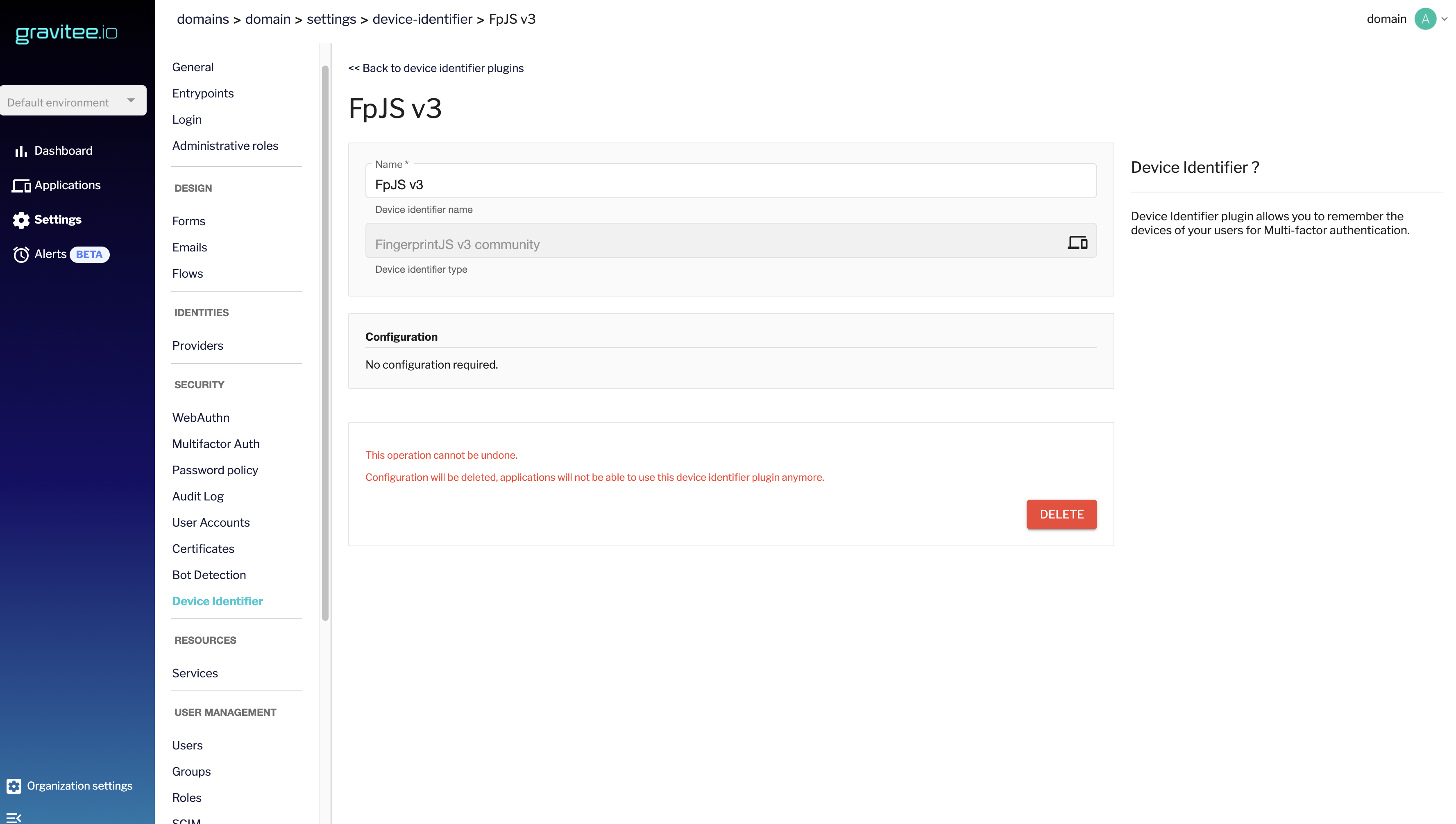Image resolution: width=1456 pixels, height=824 pixels.
Task: Collapse the sidebar with the menu icon
Action: point(14,817)
